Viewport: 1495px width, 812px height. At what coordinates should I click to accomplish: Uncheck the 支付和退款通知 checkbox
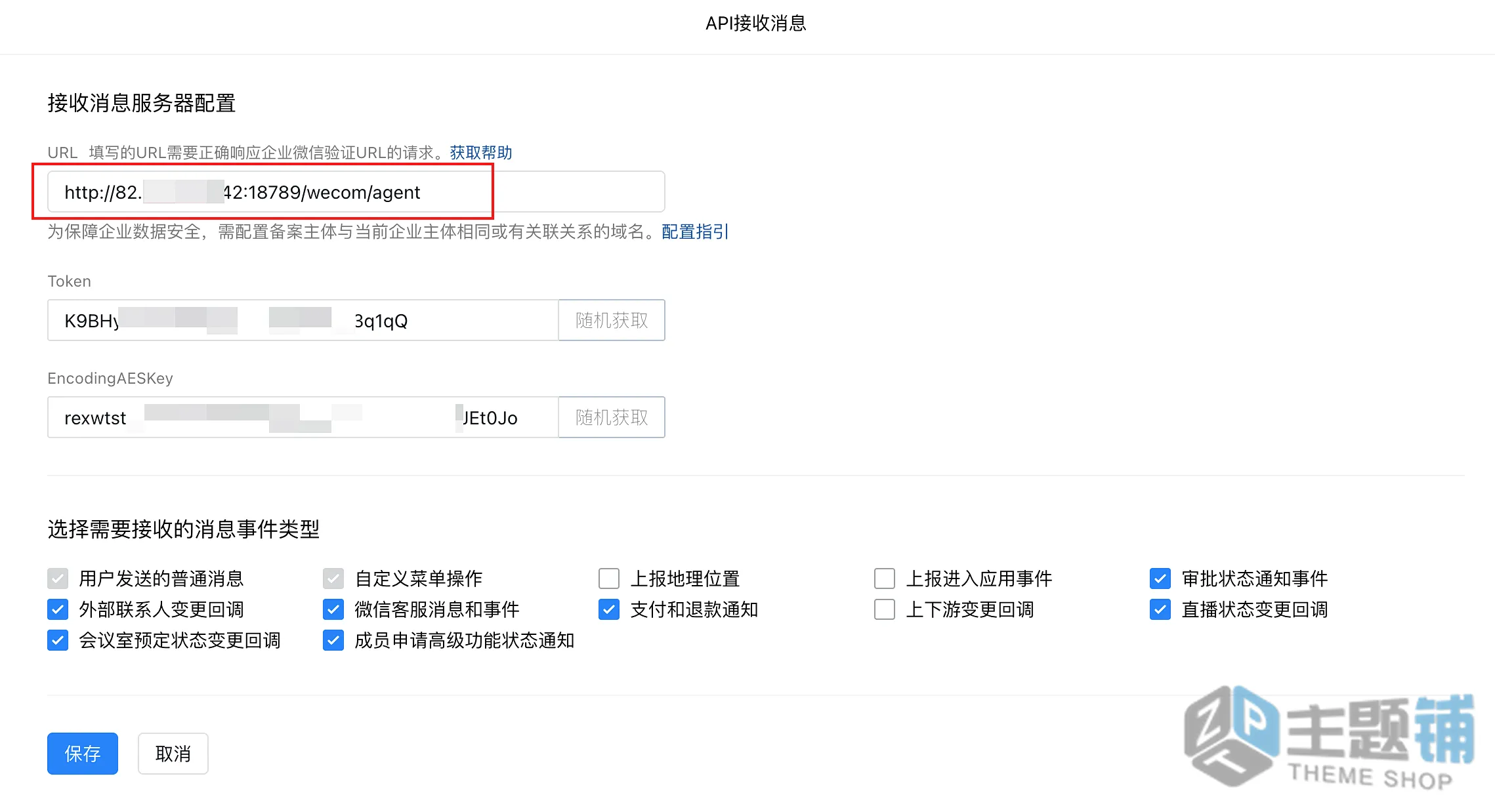tap(609, 609)
